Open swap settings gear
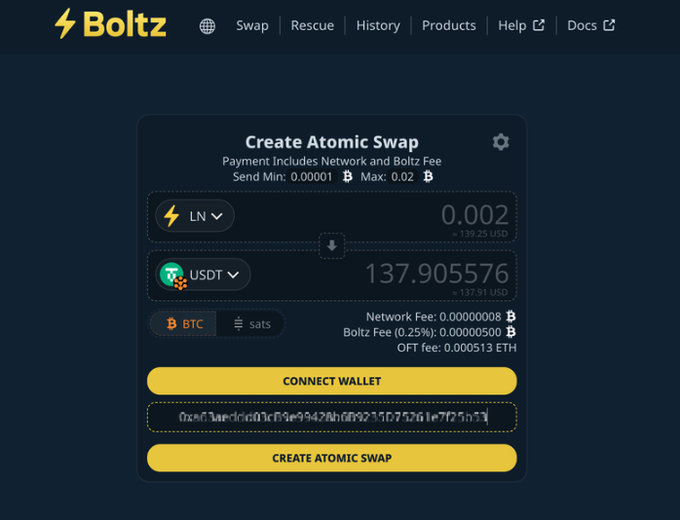Image resolution: width=680 pixels, height=520 pixels. click(501, 142)
